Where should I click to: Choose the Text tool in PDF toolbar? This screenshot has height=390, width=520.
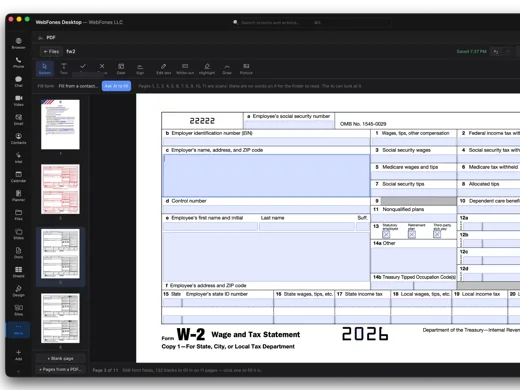tap(64, 69)
